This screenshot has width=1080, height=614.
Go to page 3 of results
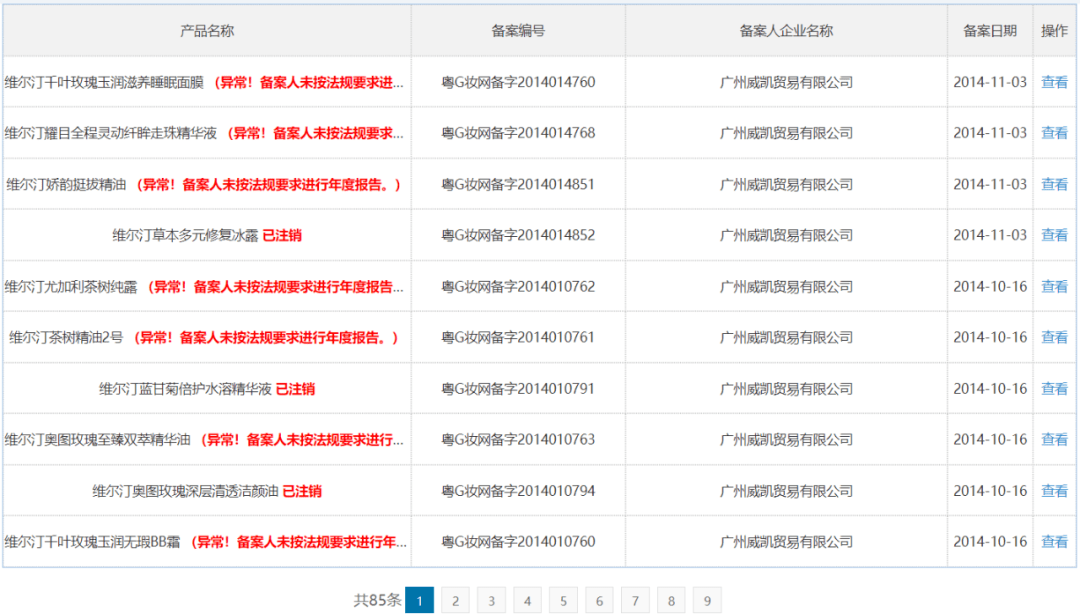[x=491, y=600]
